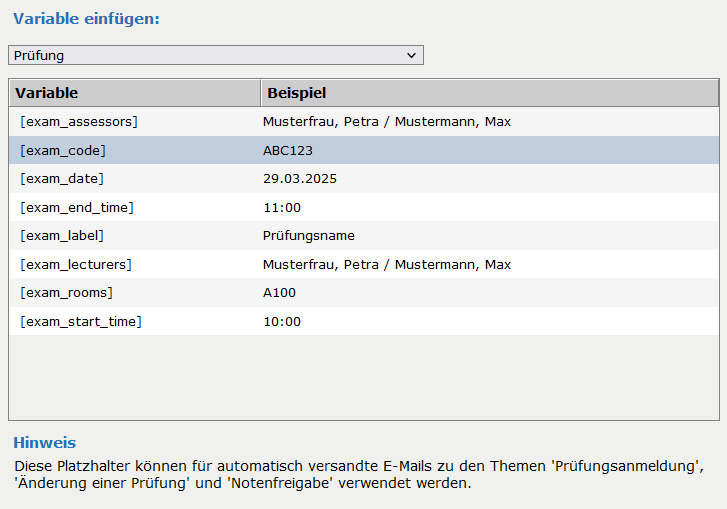Select the [exam_code] variable row
This screenshot has height=509, width=727.
[x=63, y=151]
